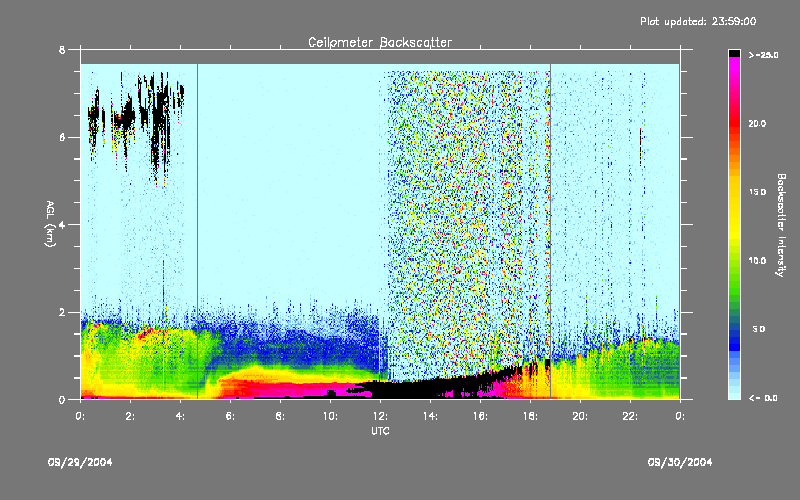Image resolution: width=800 pixels, height=500 pixels.
Task: Click the colorbar label 5.0
Action: point(759,330)
